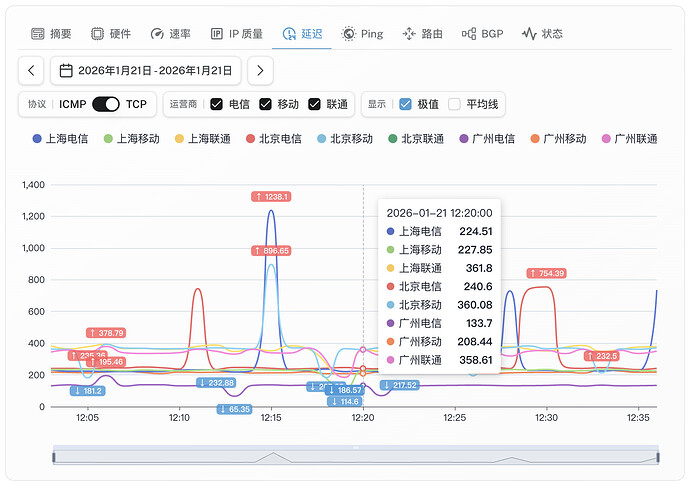690x486 pixels.
Task: Toggle 北京联通 legend series
Action: (x=416, y=139)
